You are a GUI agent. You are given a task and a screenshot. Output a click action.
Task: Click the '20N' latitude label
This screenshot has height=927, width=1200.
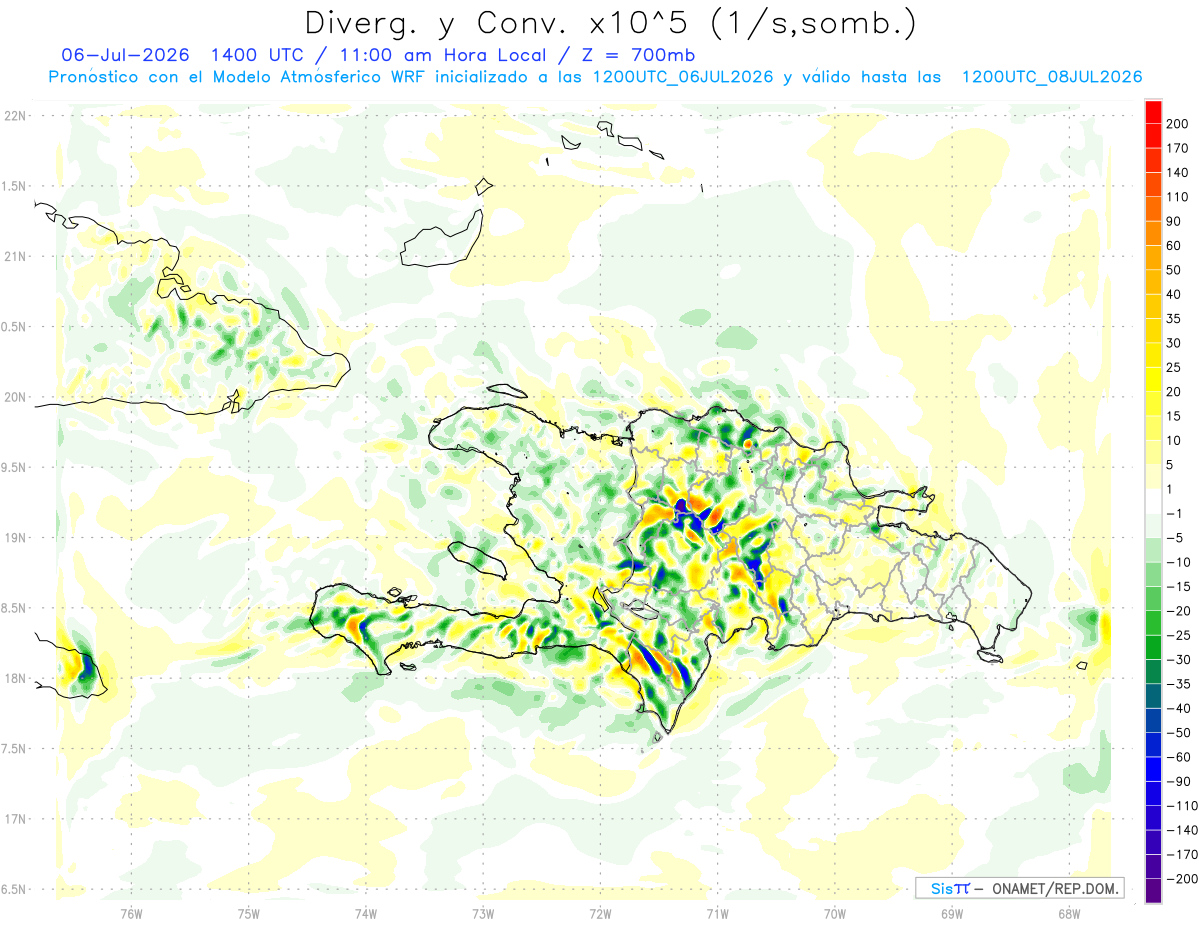15,397
